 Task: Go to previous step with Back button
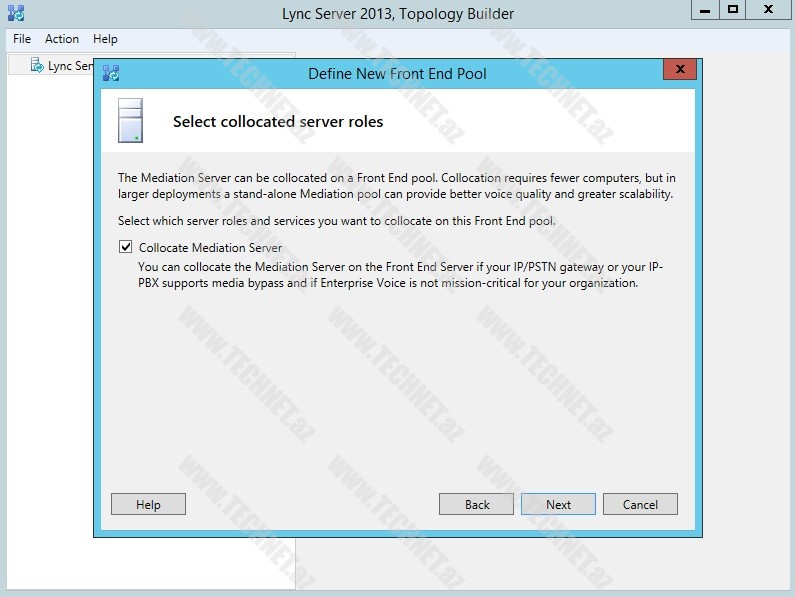[x=477, y=504]
